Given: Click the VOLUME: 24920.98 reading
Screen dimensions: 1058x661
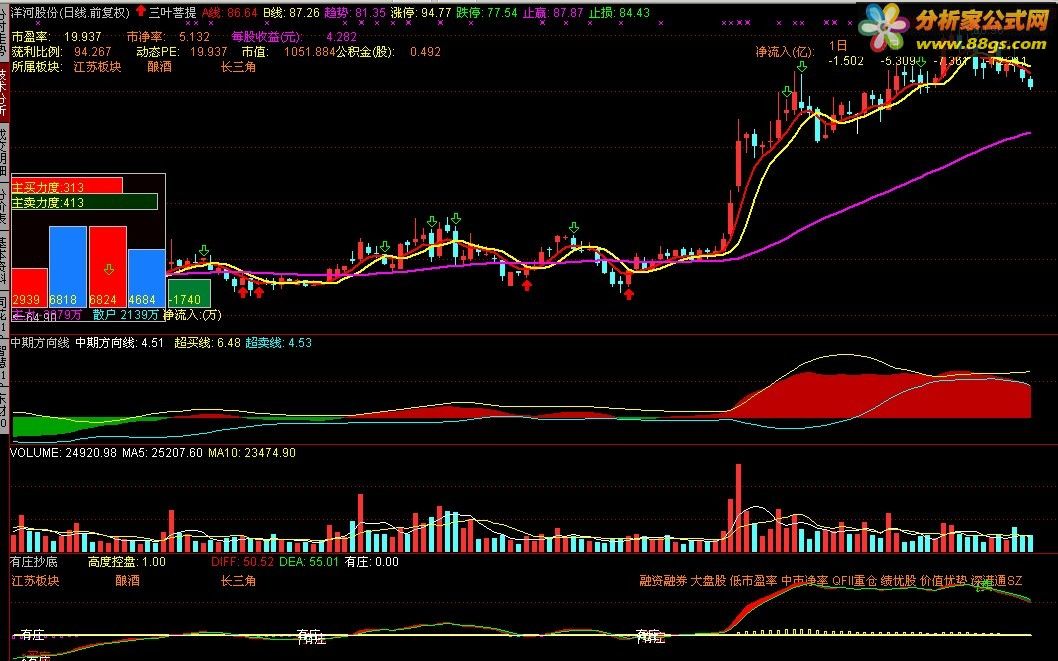Looking at the screenshot, I should pyautogui.click(x=63, y=453).
